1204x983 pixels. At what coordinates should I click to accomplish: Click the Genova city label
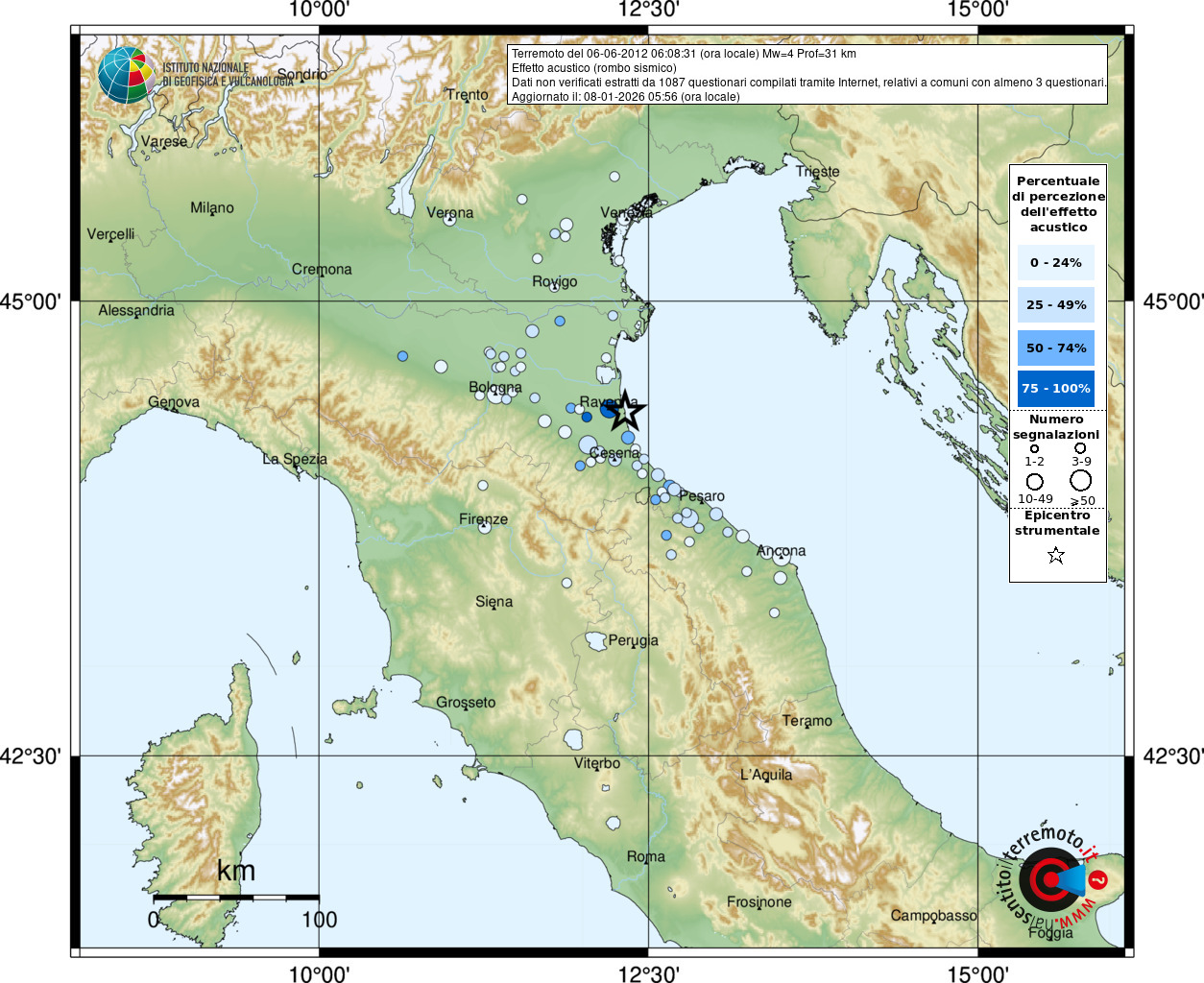pyautogui.click(x=174, y=402)
